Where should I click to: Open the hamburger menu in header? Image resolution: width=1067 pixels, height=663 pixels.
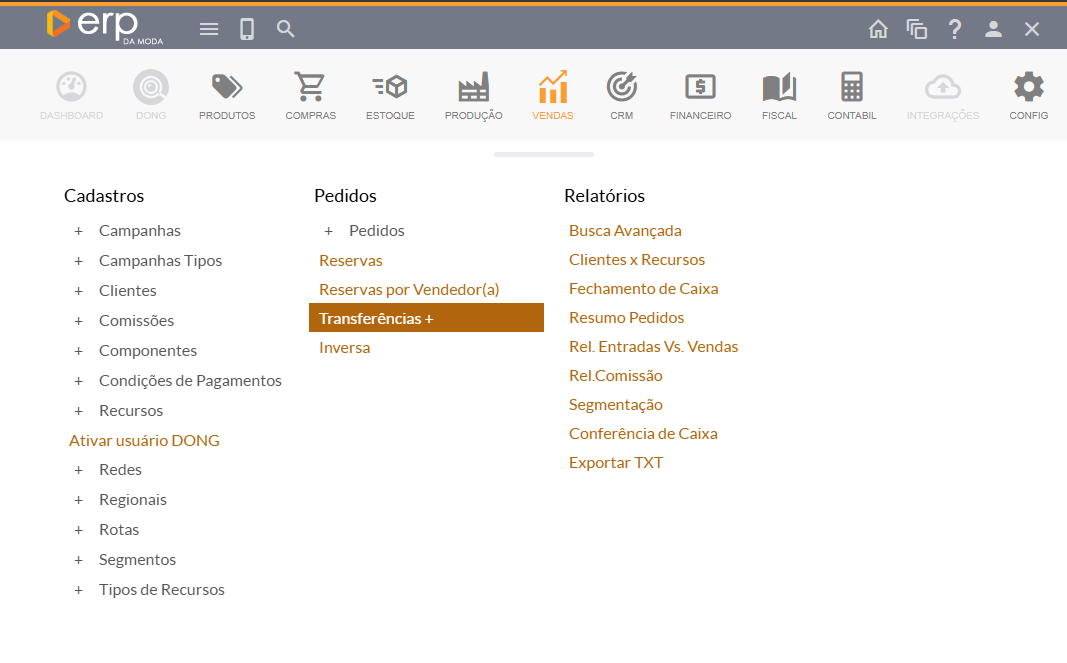click(209, 29)
